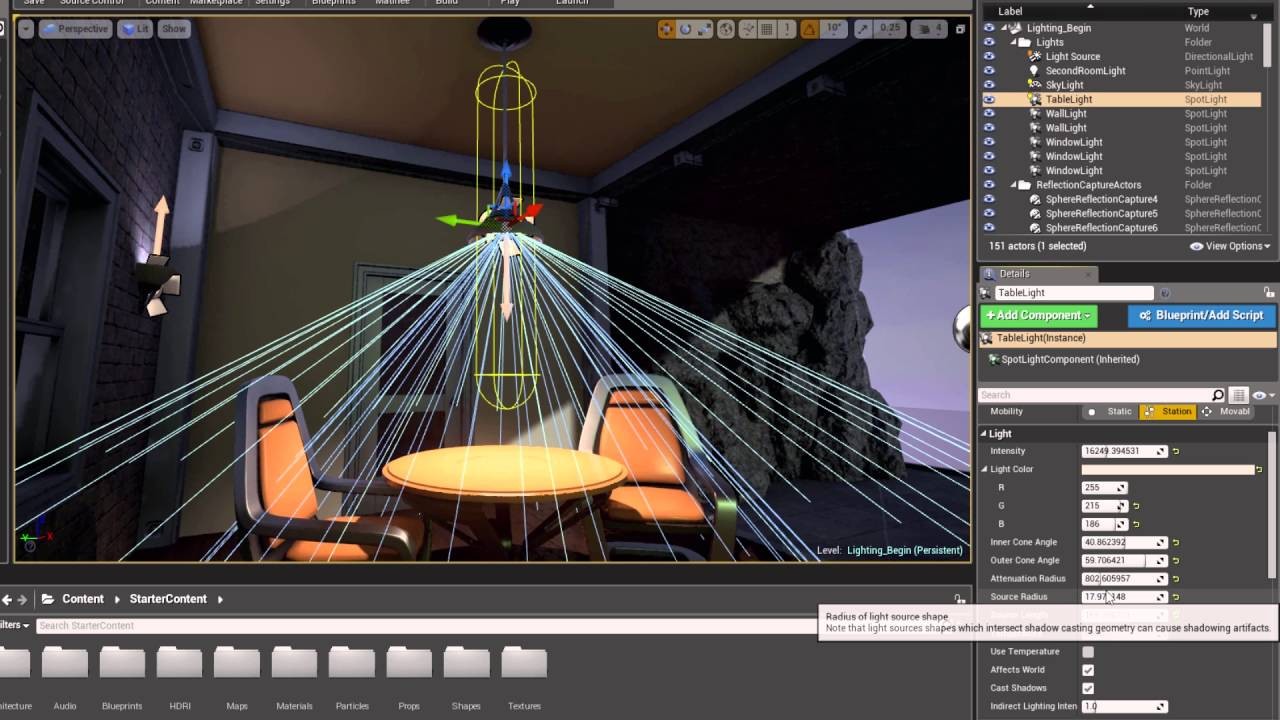Click the lock details panel icon
The height and width of the screenshot is (720, 1280).
pos(1270,293)
